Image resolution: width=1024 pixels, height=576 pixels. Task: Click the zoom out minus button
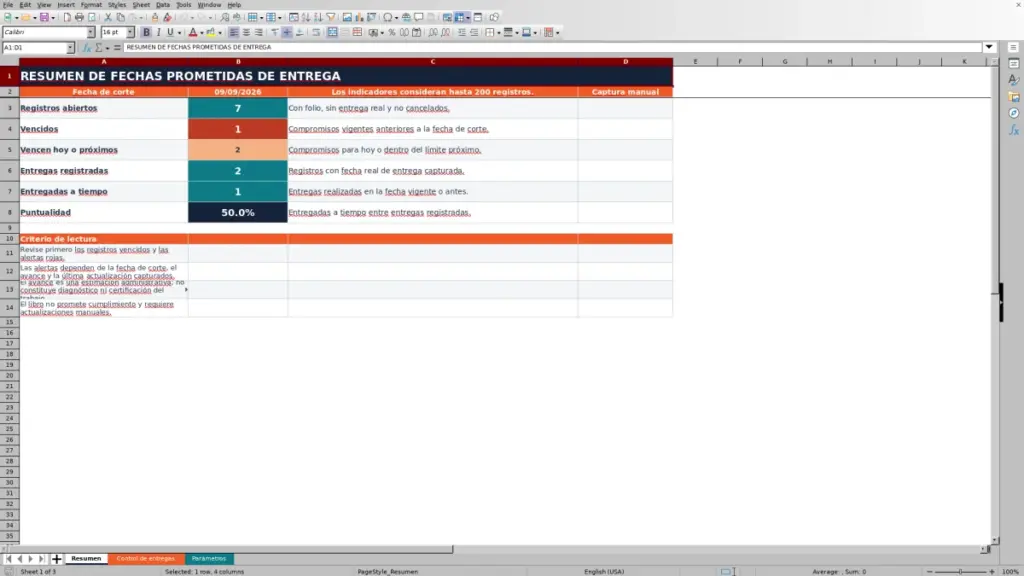[x=930, y=571]
